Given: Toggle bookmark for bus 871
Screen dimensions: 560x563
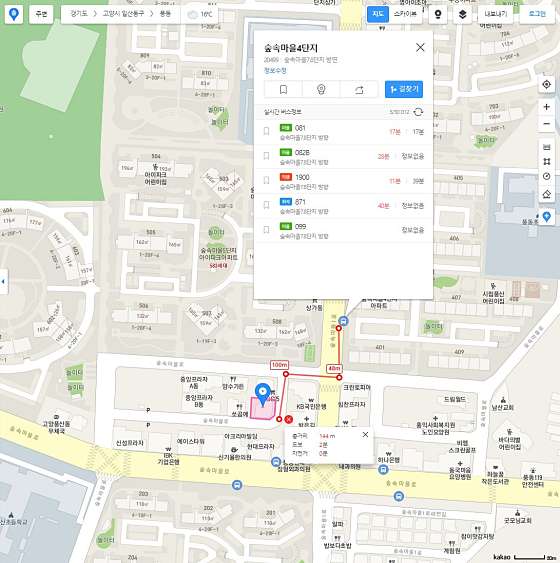Looking at the screenshot, I should point(266,205).
